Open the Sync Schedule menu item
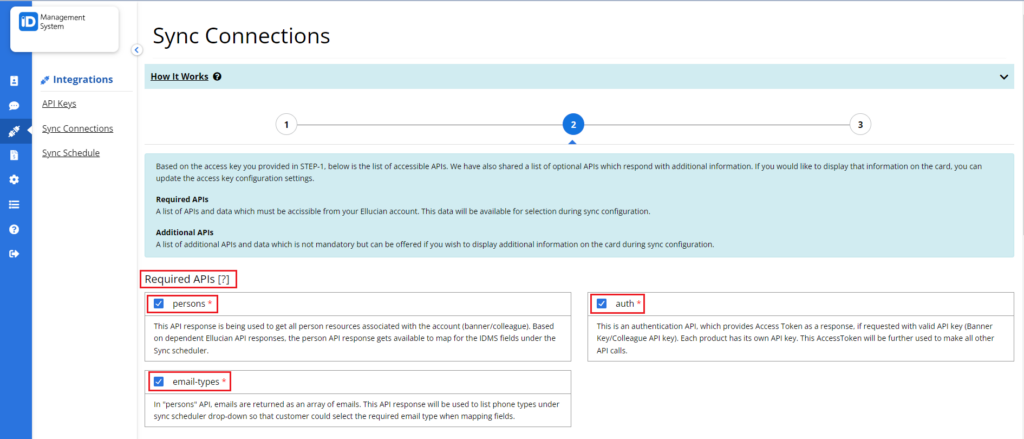Viewport: 1024px width, 439px height. (x=71, y=153)
